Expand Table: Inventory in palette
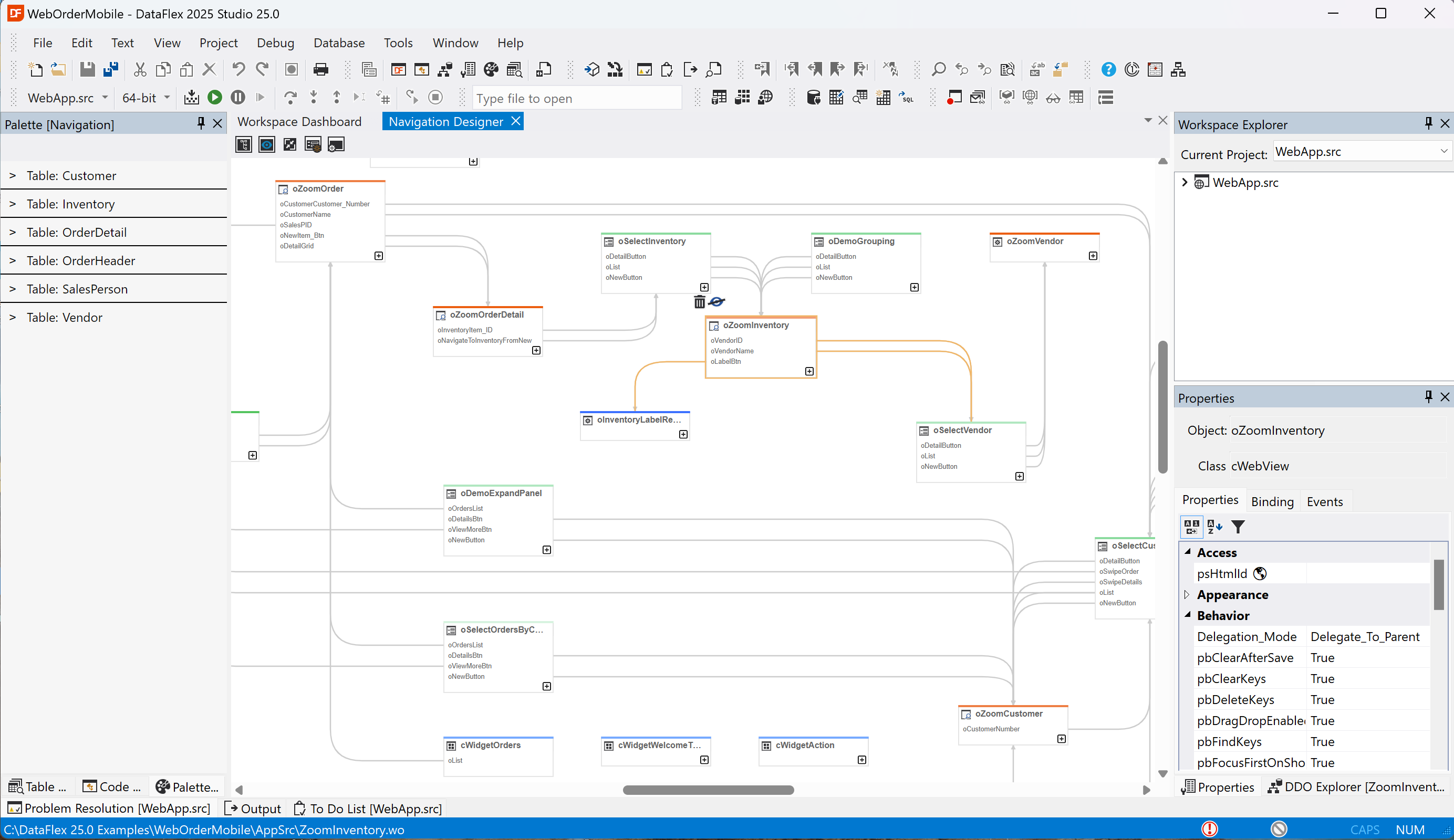Image resolution: width=1454 pixels, height=840 pixels. point(12,204)
